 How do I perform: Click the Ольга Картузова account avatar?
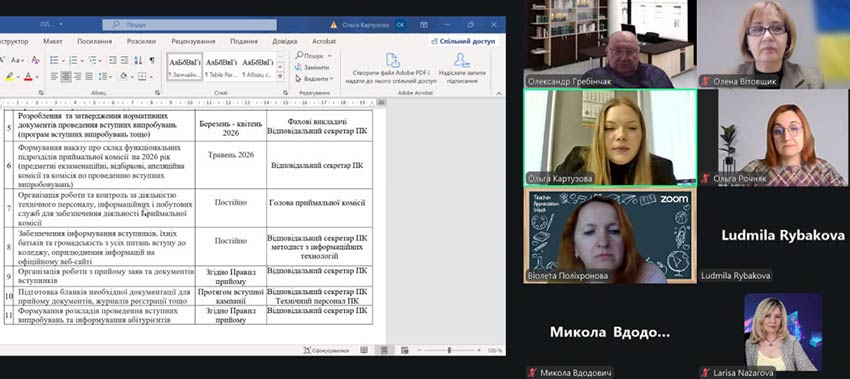[x=400, y=24]
